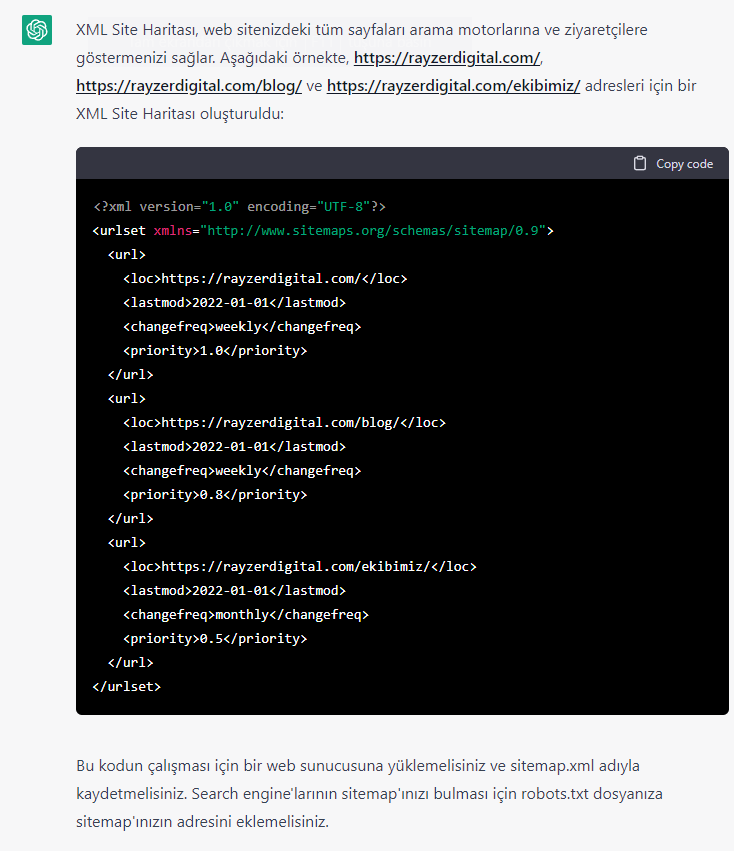The image size is (734, 851).
Task: Open the https://rayzerdigital.com/ link in the paragraph
Action: point(447,58)
